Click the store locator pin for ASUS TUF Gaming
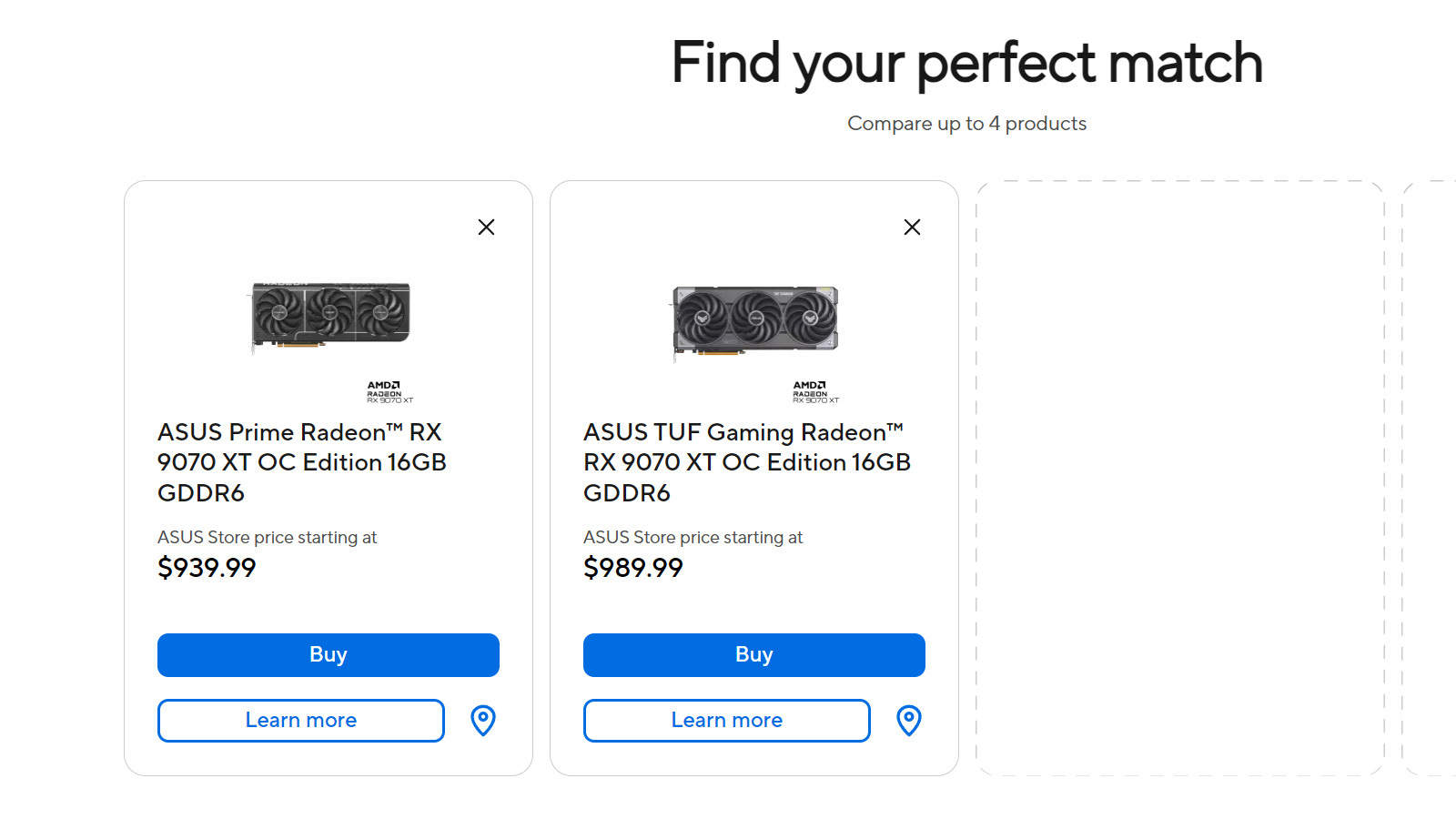The height and width of the screenshot is (819, 1456). pyautogui.click(x=909, y=721)
